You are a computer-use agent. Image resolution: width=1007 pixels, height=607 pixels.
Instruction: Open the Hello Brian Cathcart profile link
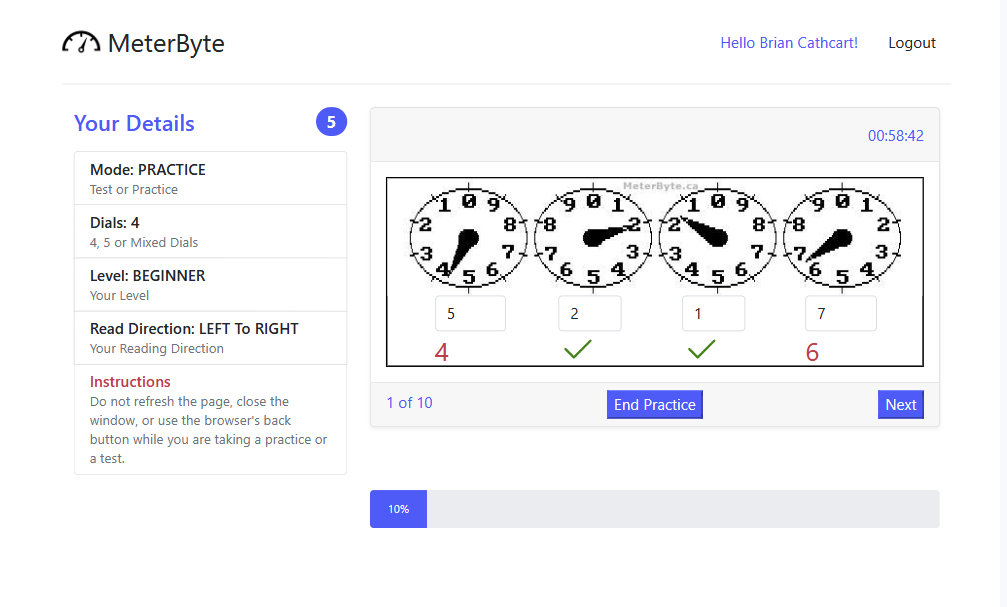point(789,43)
